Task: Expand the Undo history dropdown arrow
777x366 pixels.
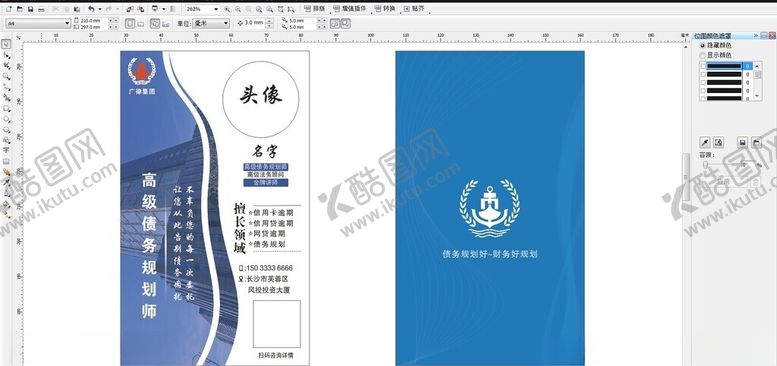Action: point(100,9)
